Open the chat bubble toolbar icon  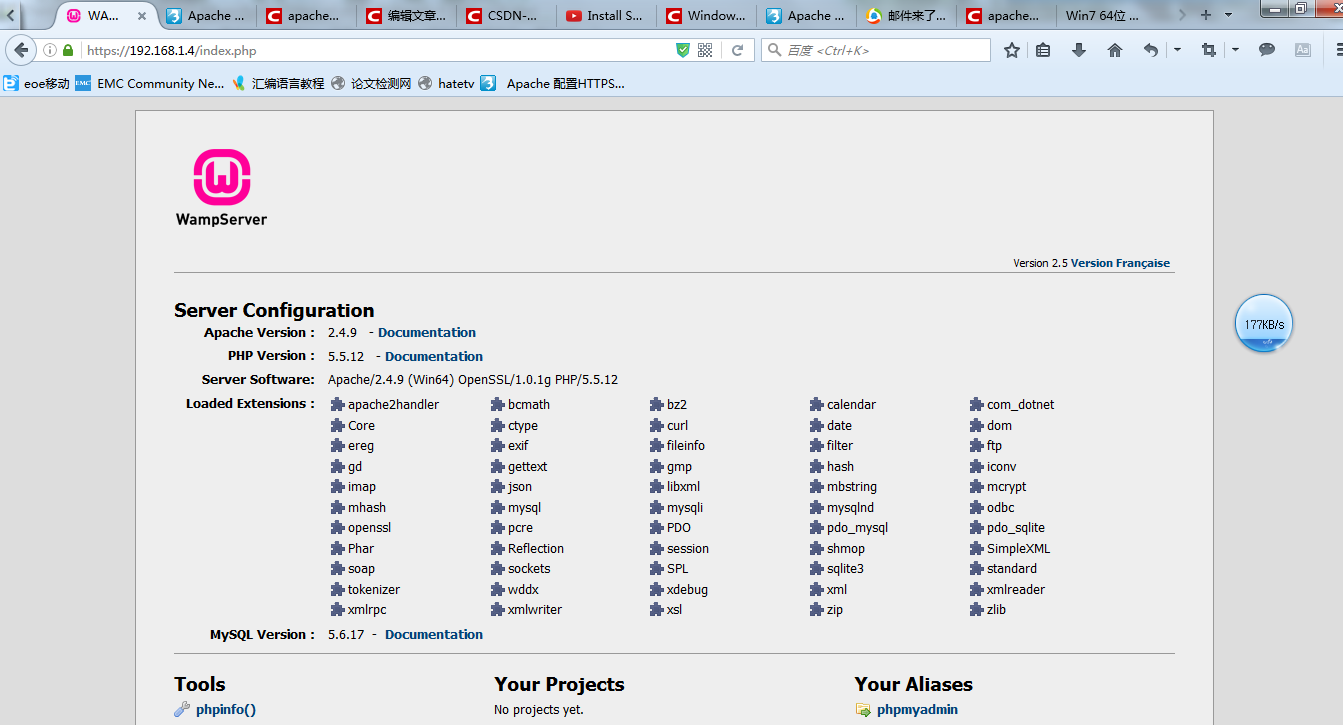[1267, 49]
